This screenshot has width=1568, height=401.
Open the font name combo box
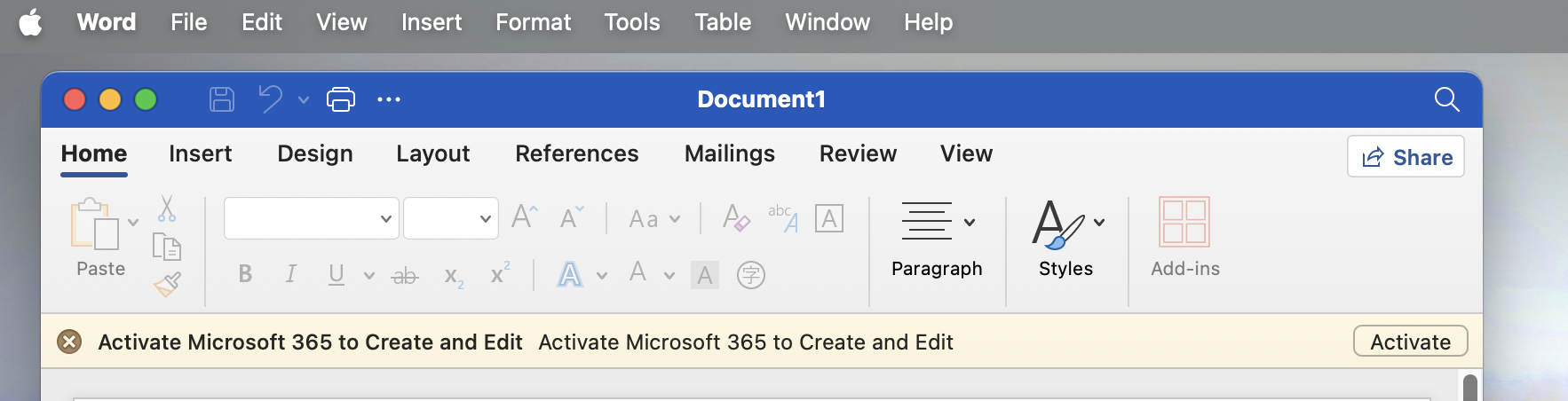pyautogui.click(x=311, y=218)
